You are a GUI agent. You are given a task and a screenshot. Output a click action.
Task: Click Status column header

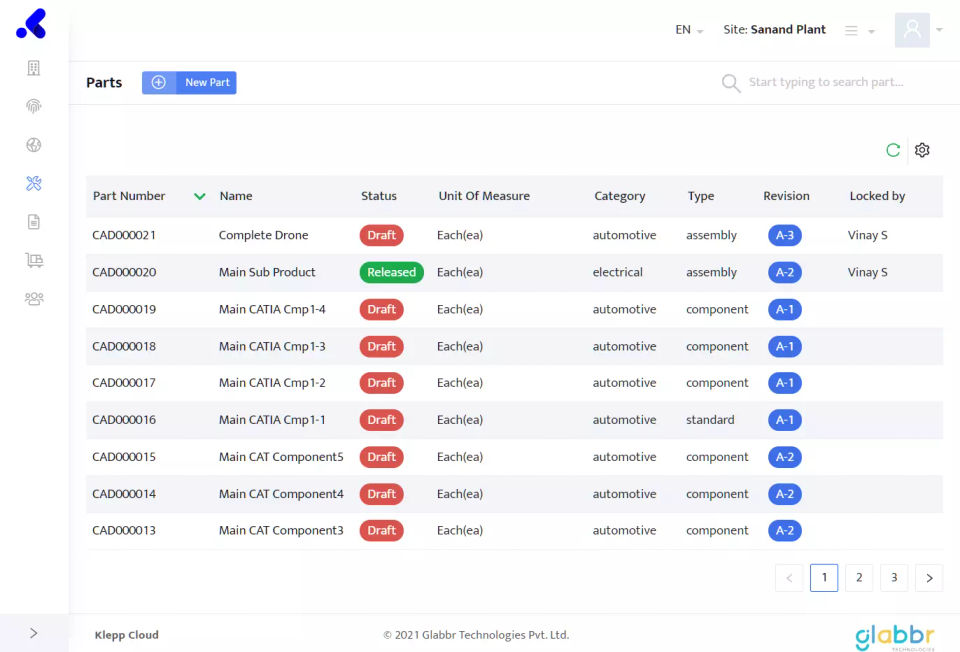click(379, 196)
